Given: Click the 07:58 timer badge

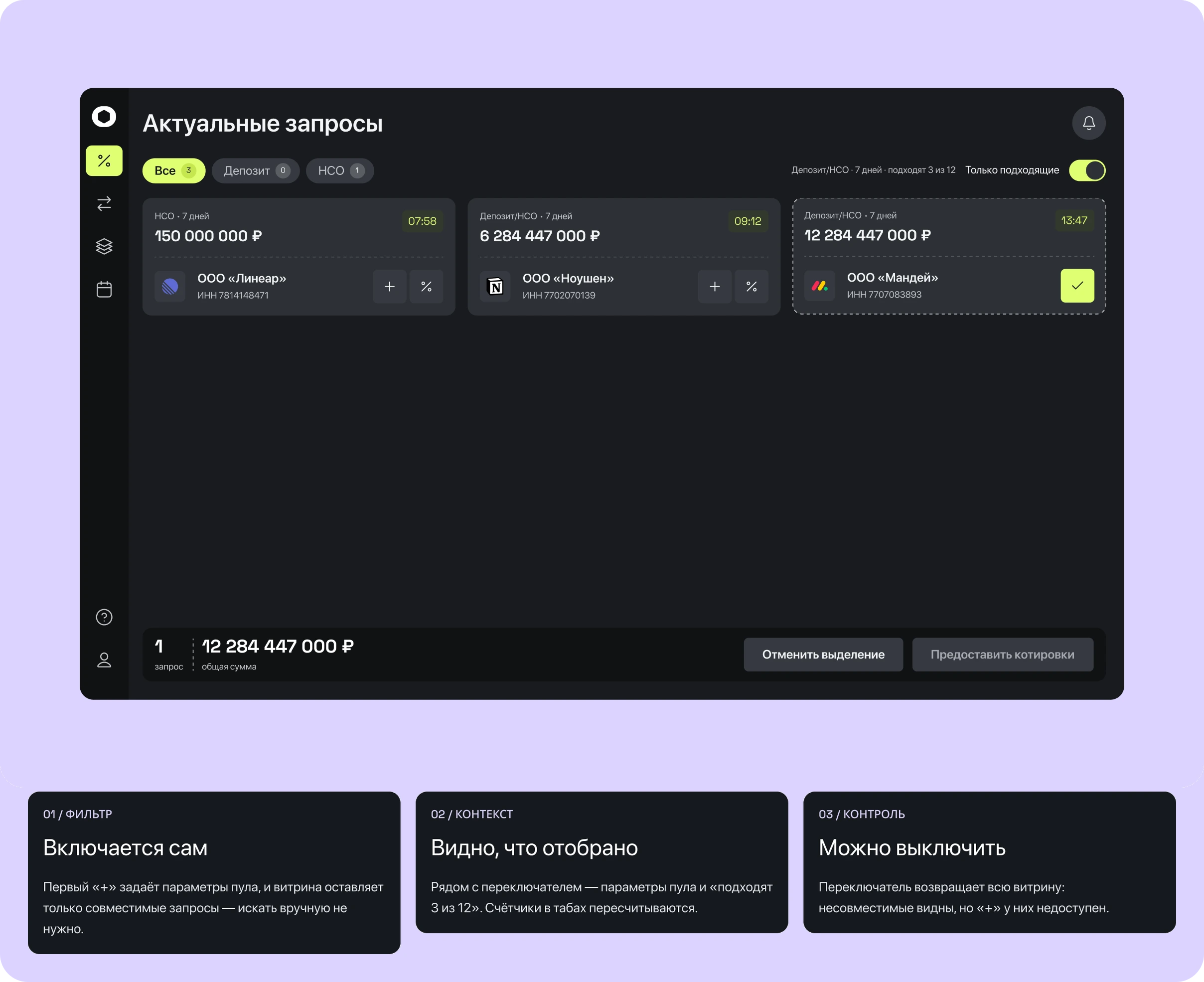Looking at the screenshot, I should [423, 221].
